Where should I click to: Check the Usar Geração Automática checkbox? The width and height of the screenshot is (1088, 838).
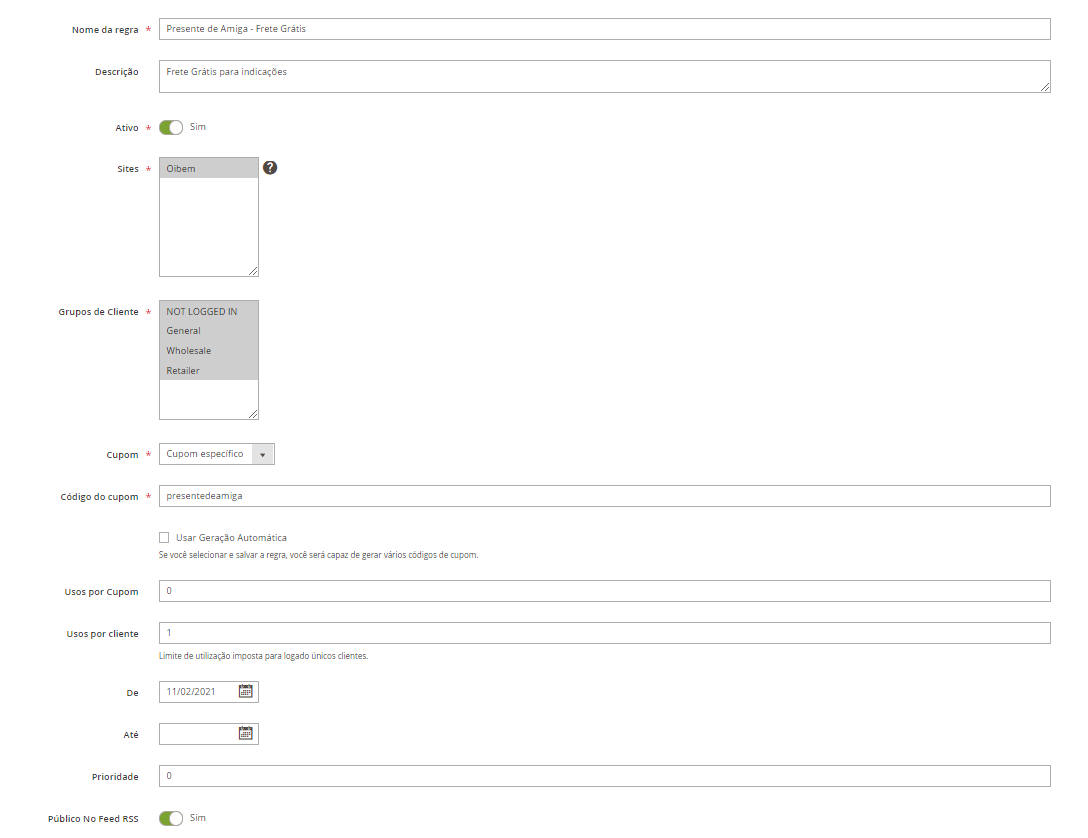(164, 538)
